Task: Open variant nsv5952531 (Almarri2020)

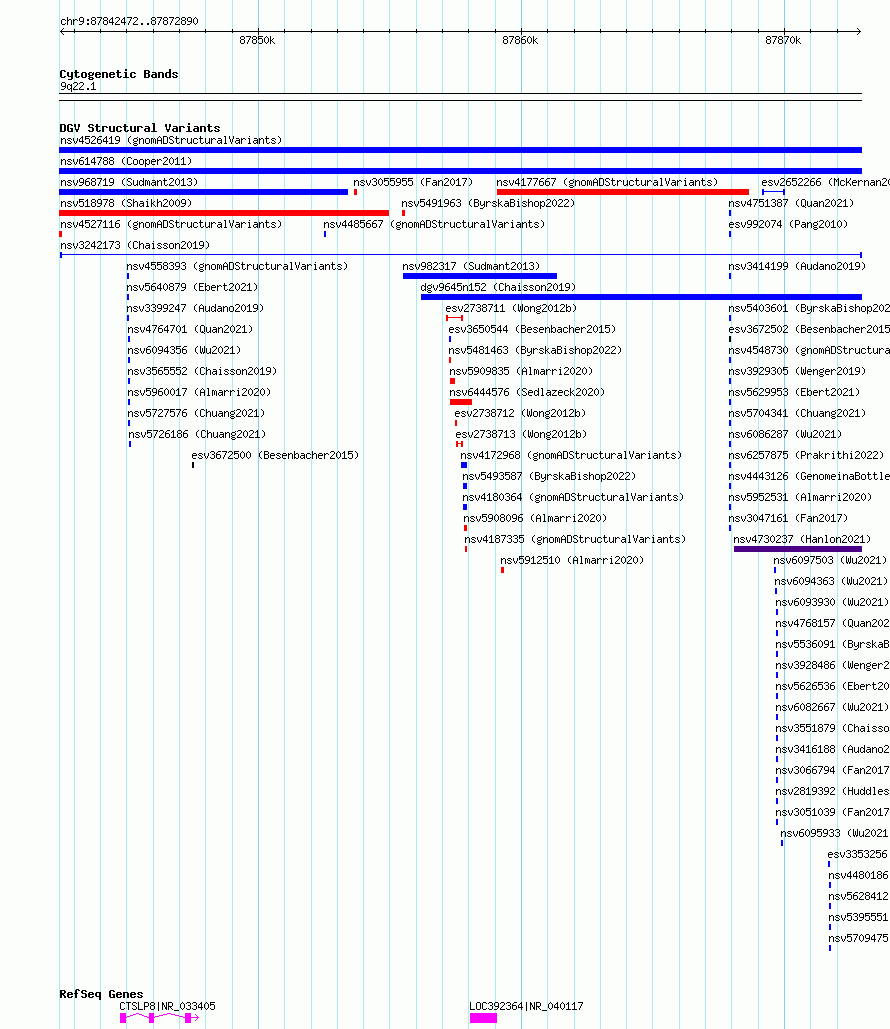Action: click(801, 497)
